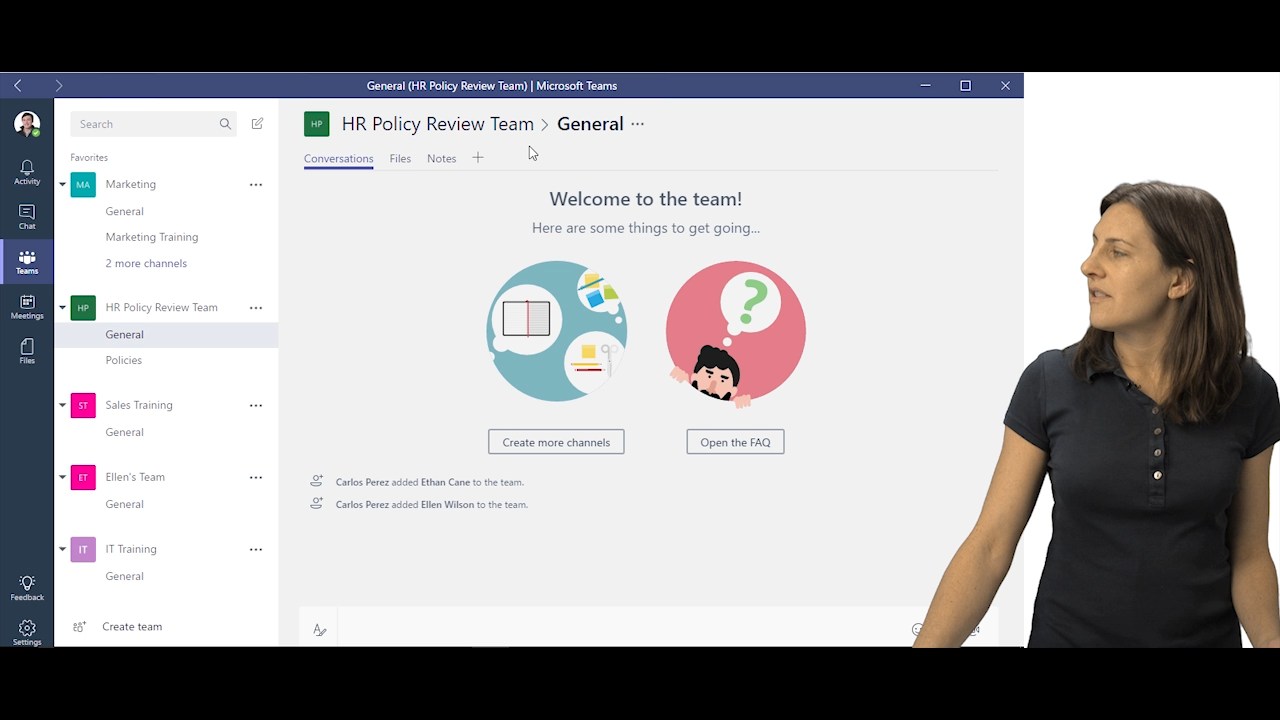The height and width of the screenshot is (720, 1280).
Task: Add a tab with the plus icon
Action: [x=478, y=158]
